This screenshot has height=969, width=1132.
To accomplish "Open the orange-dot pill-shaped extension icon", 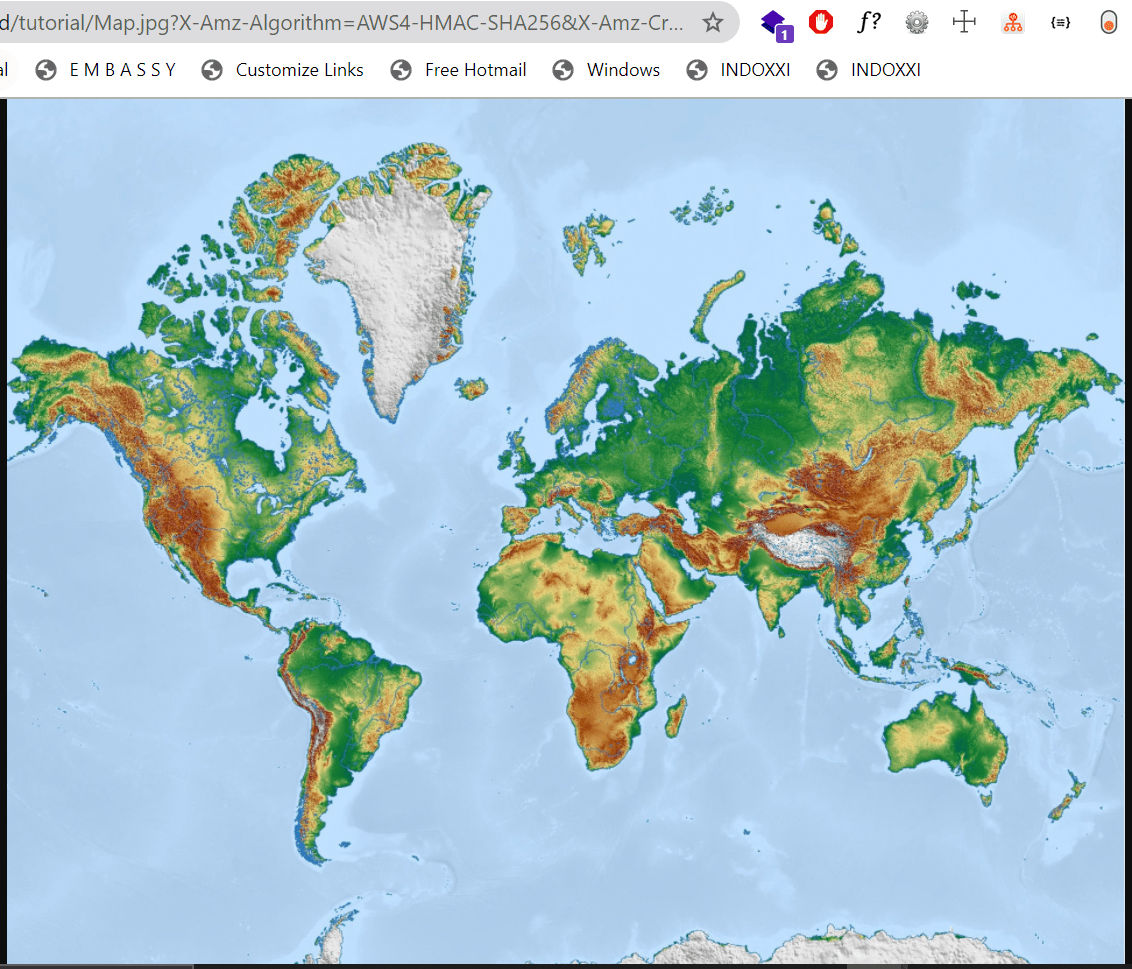I will (x=1108, y=22).
